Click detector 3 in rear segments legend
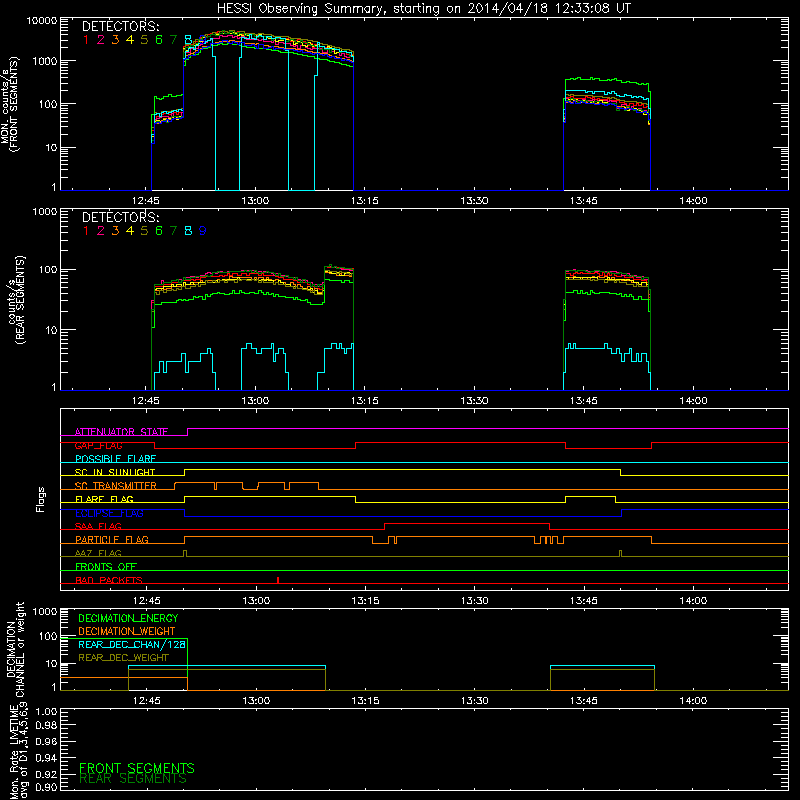The height and width of the screenshot is (800, 800). pyautogui.click(x=115, y=231)
